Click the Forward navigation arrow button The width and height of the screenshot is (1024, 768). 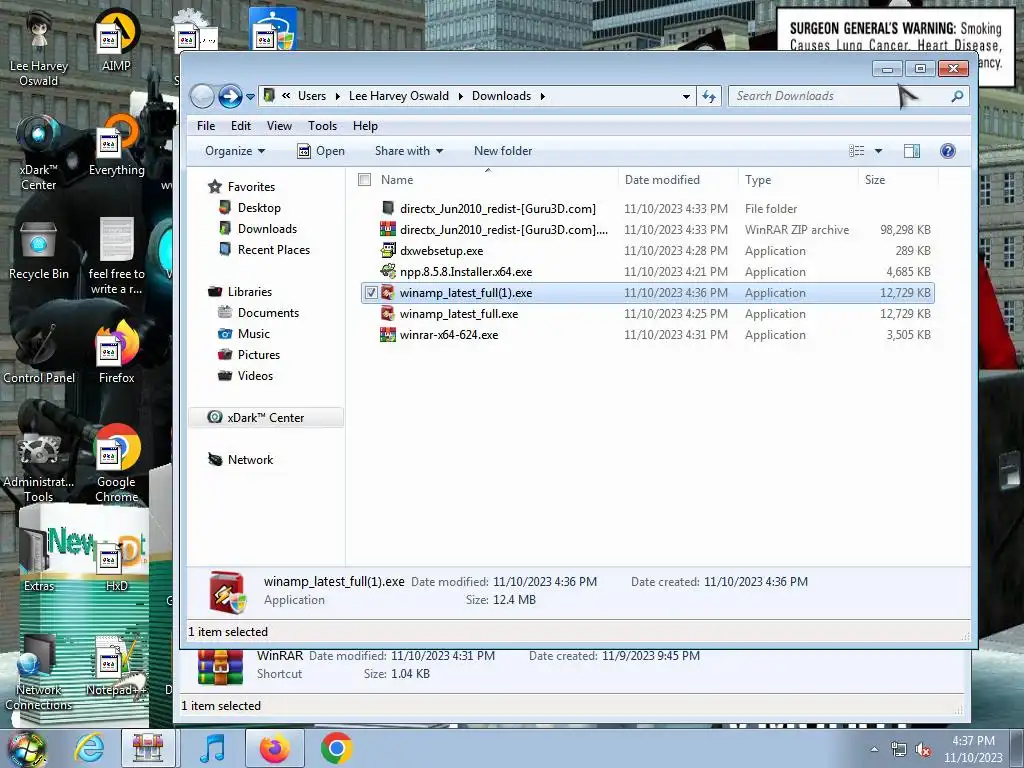tap(230, 97)
